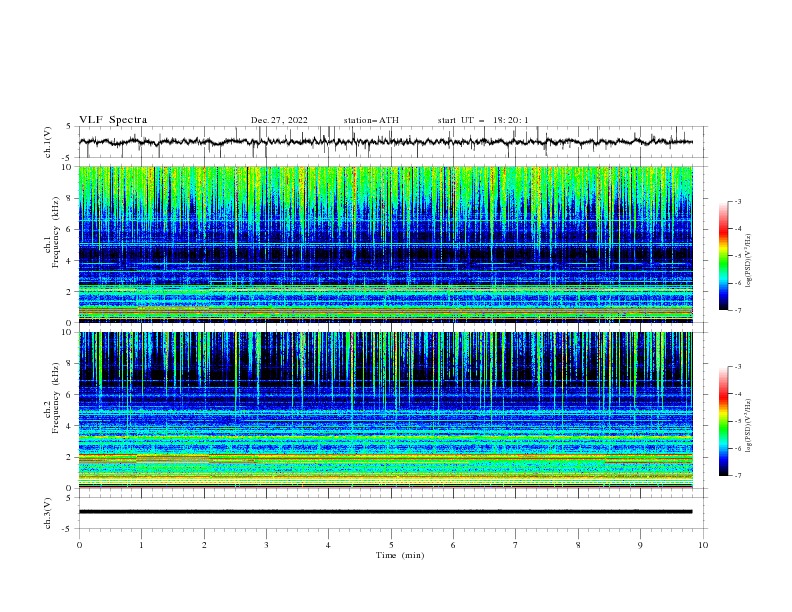Click the ch.2 color bar "log(PSD)(V²/Hz)" label

click(749, 426)
